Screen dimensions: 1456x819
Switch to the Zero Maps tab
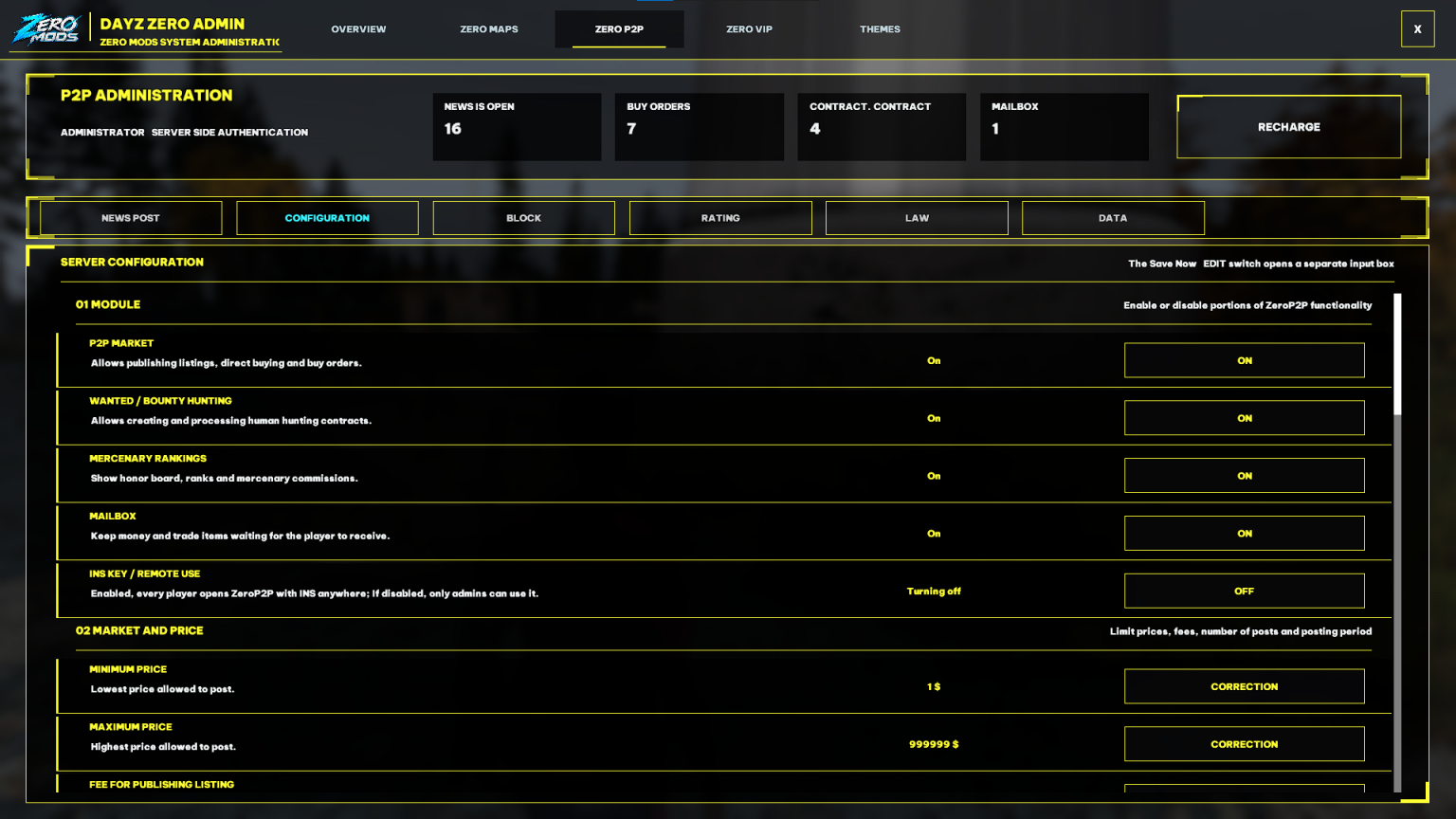coord(489,29)
